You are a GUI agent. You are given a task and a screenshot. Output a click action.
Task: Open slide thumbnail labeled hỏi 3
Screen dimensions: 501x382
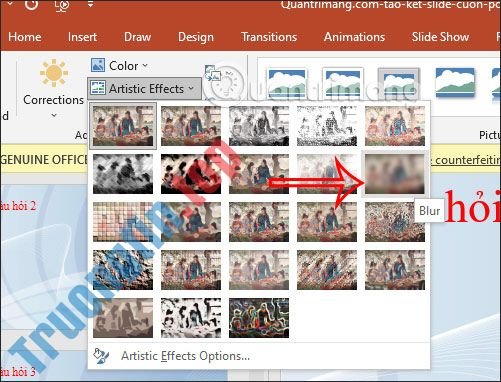click(18, 372)
